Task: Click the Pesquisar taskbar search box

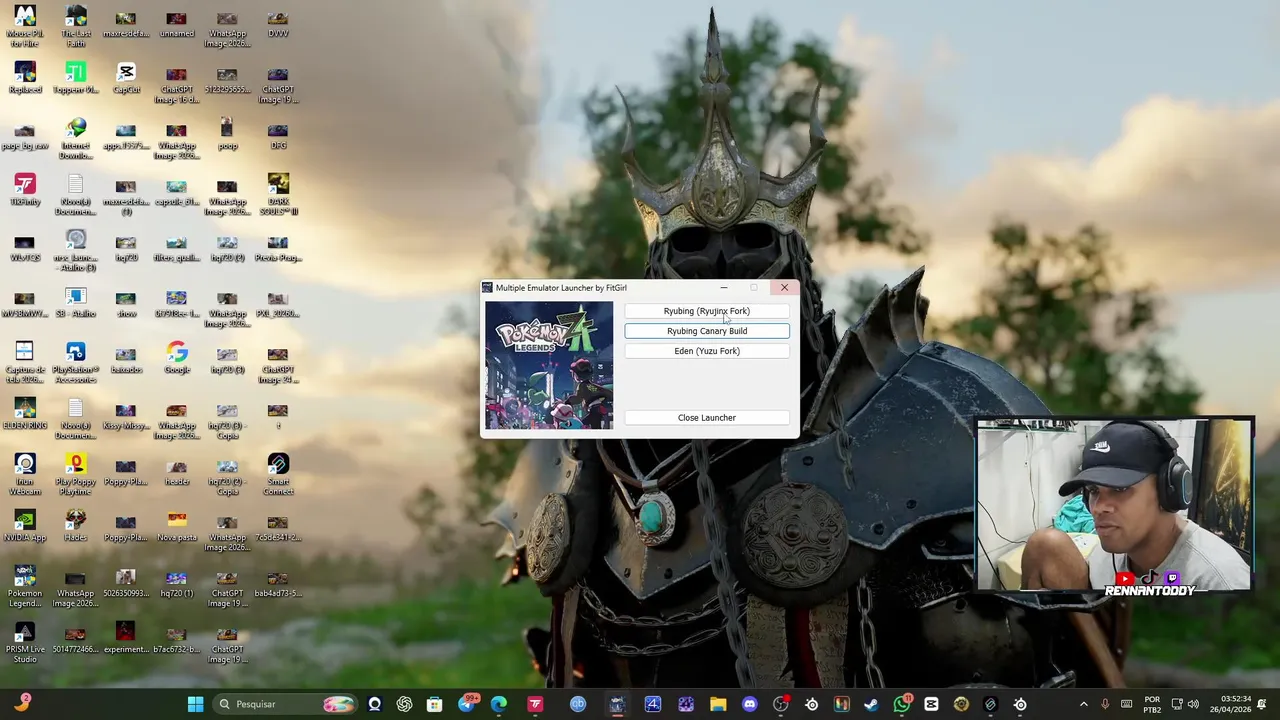Action: pos(285,704)
